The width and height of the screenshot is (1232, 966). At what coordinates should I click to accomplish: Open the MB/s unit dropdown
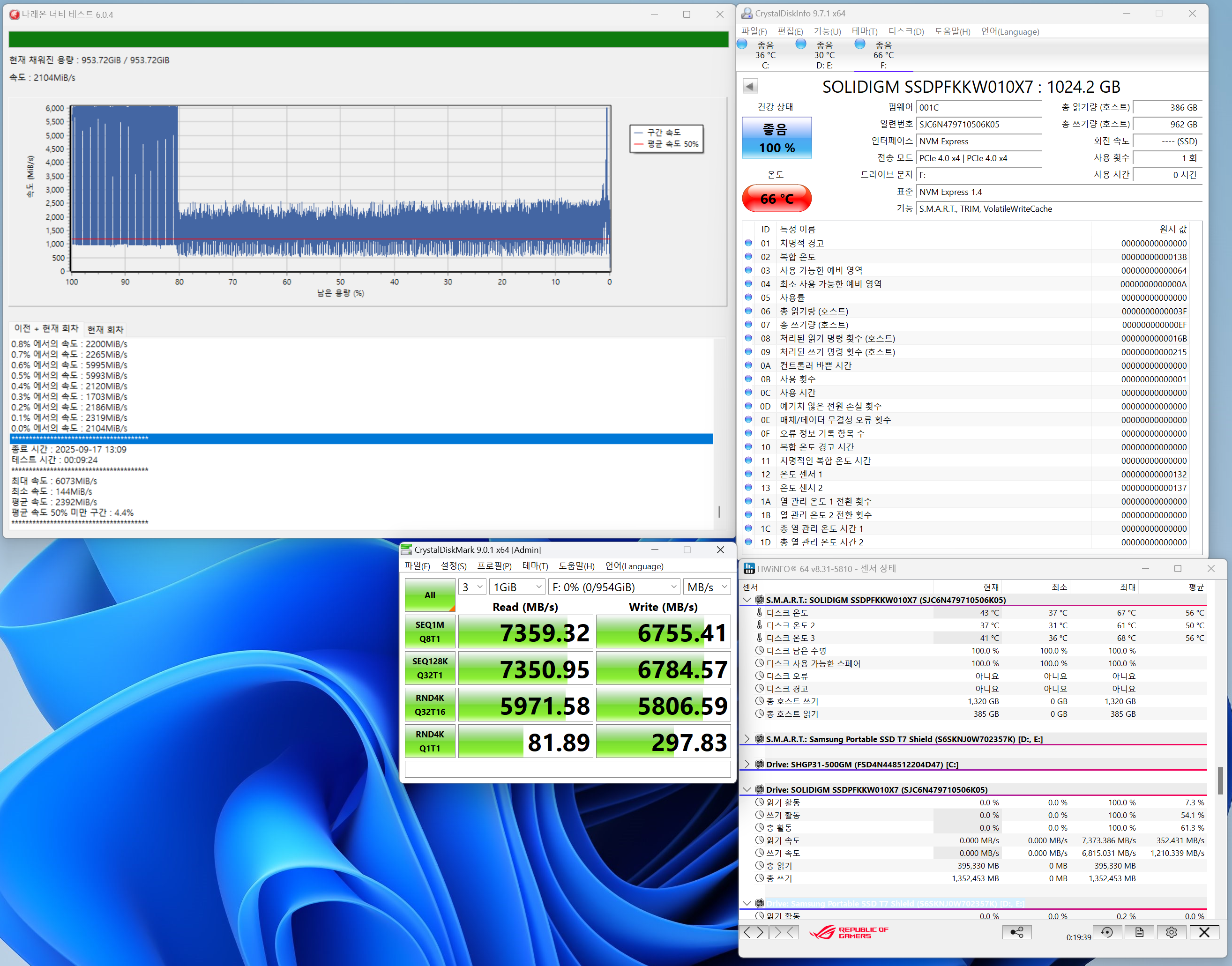pos(707,587)
